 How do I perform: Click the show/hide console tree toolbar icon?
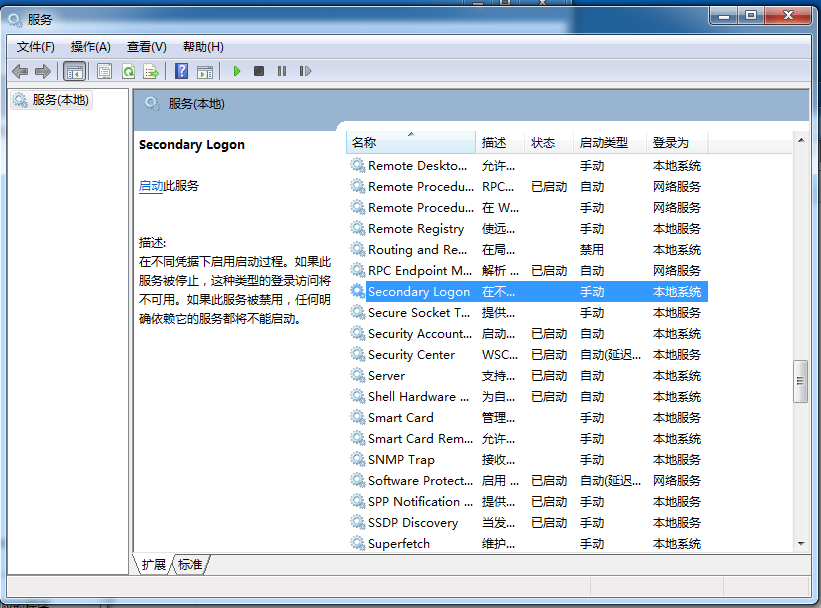(74, 71)
